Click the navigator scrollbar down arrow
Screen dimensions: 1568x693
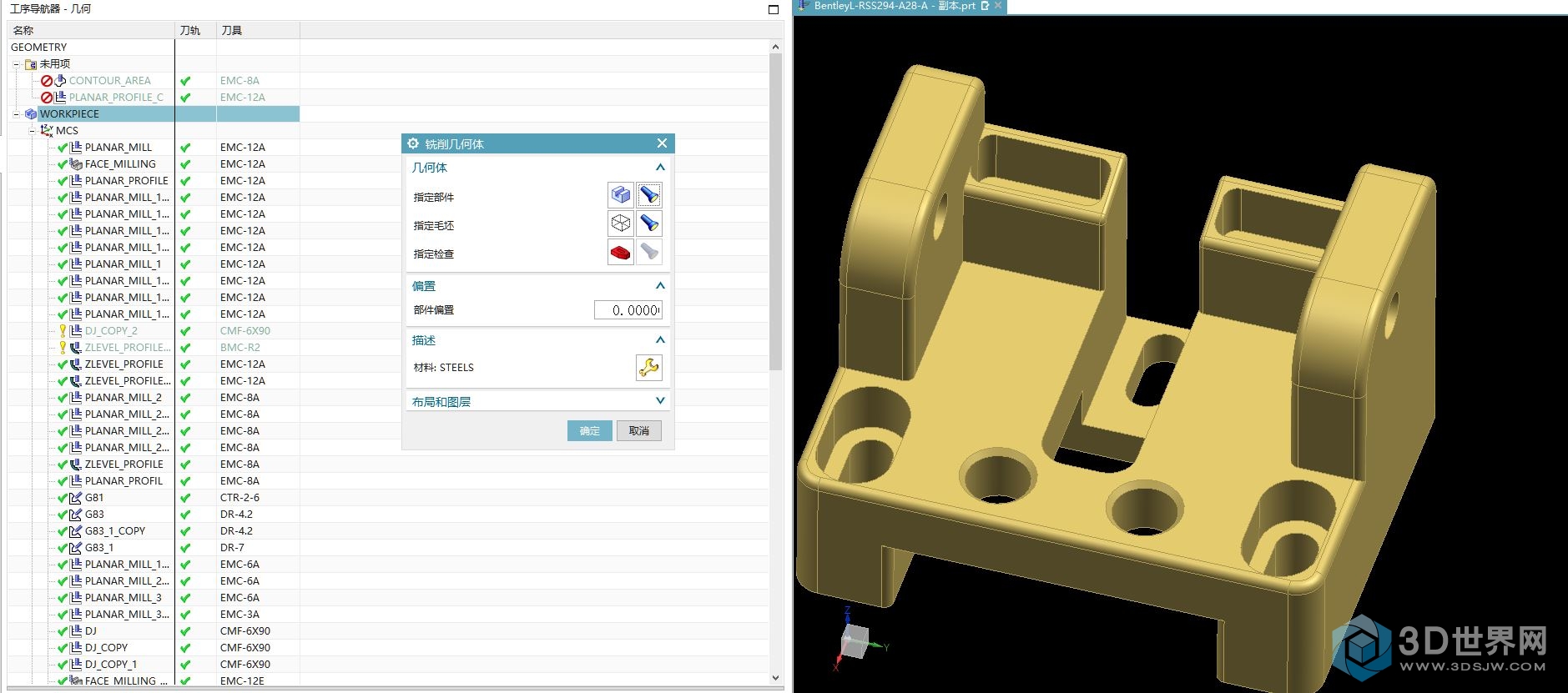[x=775, y=678]
